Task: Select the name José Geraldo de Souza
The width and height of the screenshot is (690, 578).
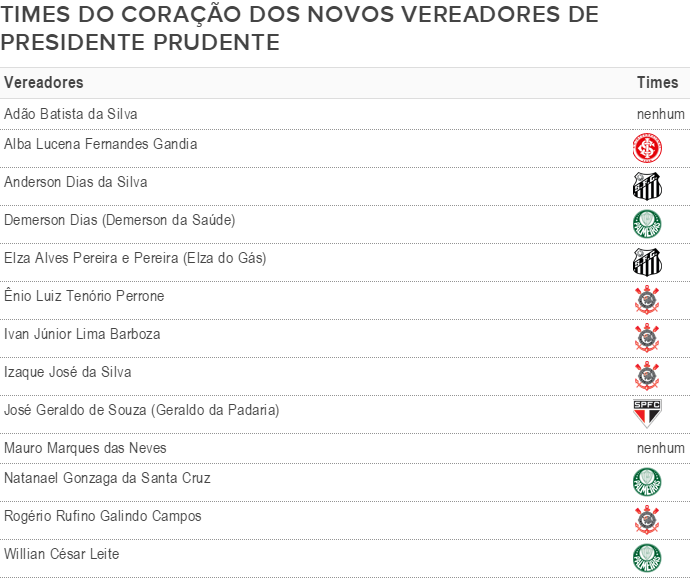Action: tap(75, 410)
